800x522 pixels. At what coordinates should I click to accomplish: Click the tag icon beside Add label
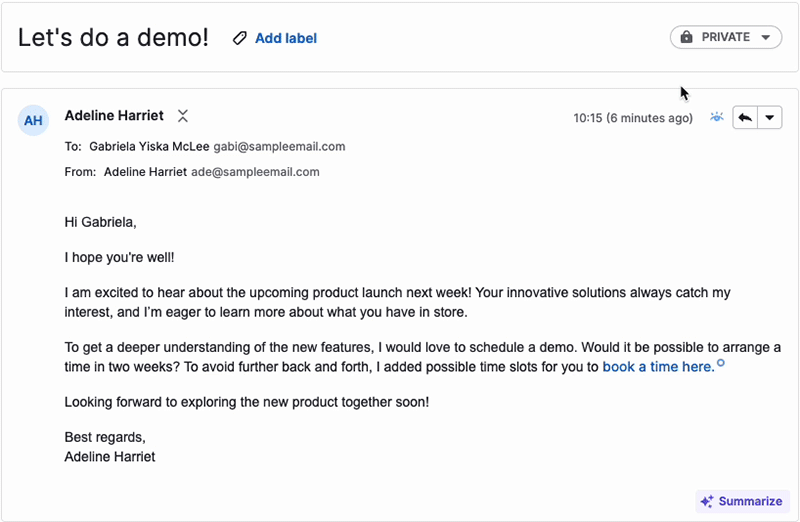239,38
